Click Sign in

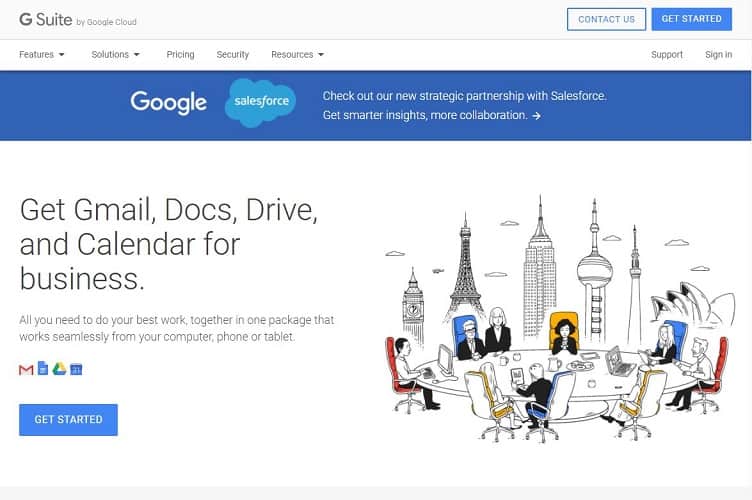(718, 55)
